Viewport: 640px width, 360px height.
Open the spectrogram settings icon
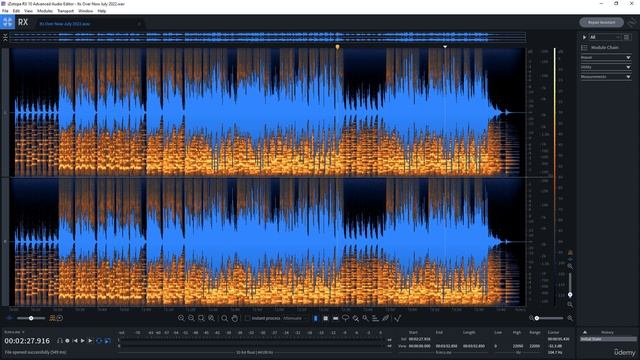[x=60, y=318]
